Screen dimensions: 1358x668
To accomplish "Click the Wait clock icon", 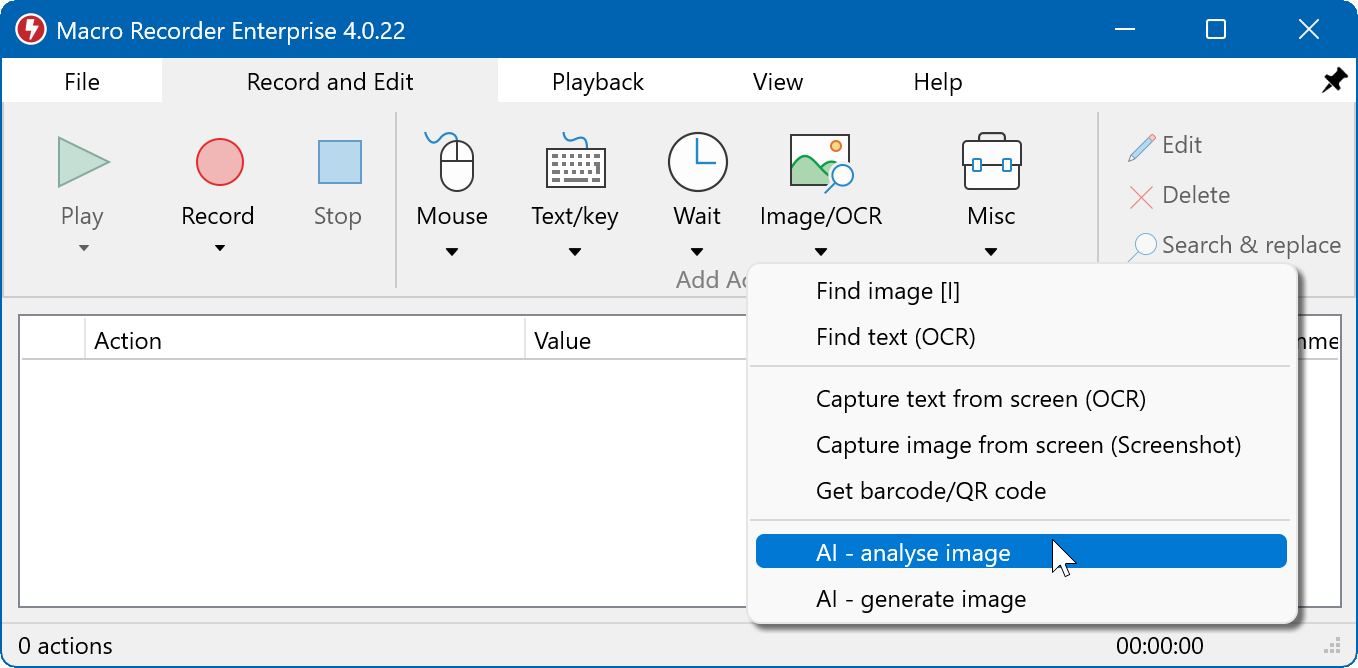I will (x=697, y=162).
